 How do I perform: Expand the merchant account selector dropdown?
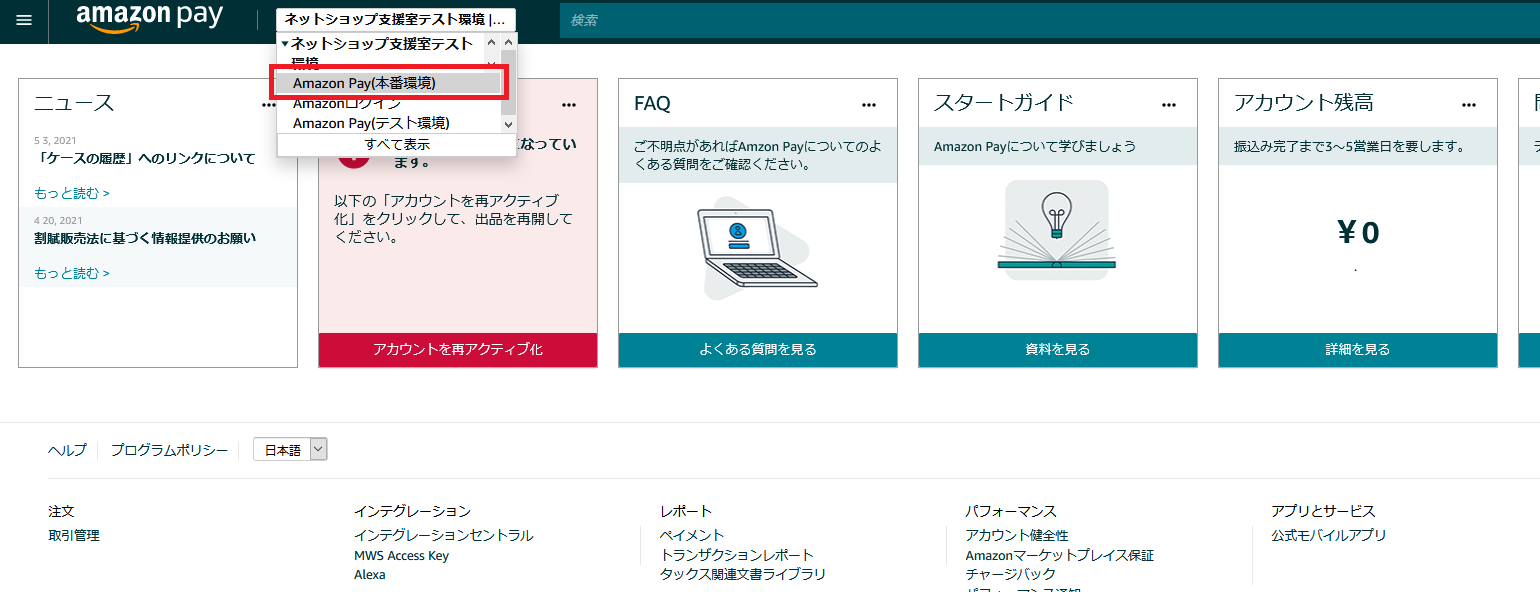click(396, 20)
